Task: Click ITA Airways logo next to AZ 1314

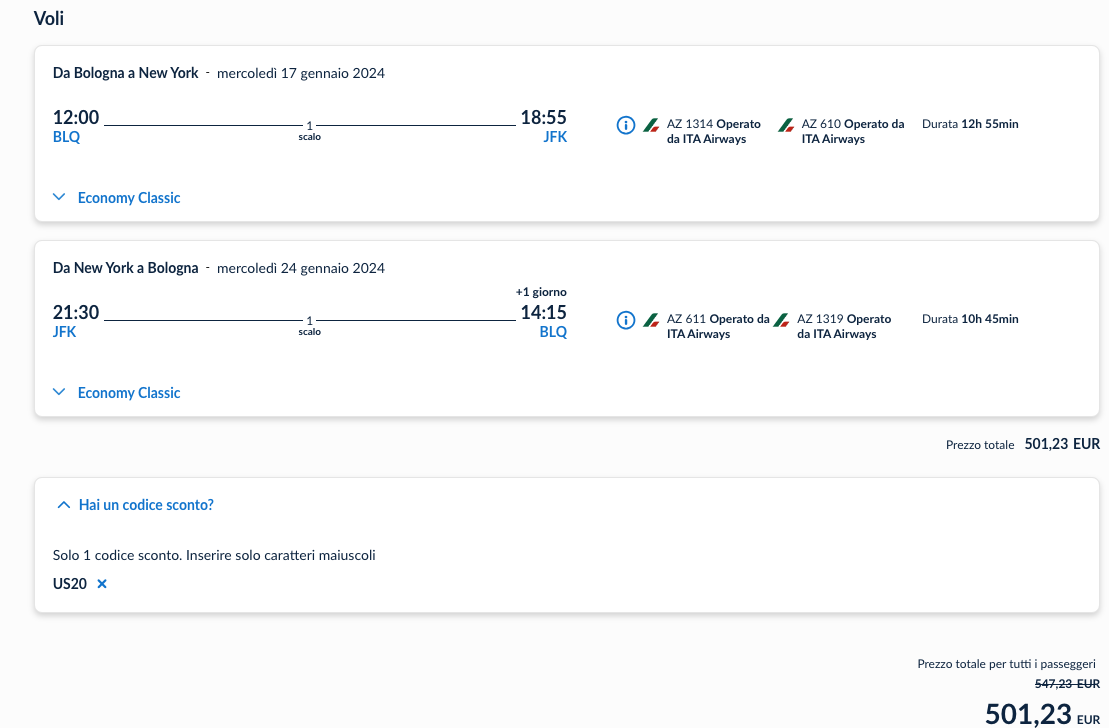Action: pyautogui.click(x=651, y=125)
